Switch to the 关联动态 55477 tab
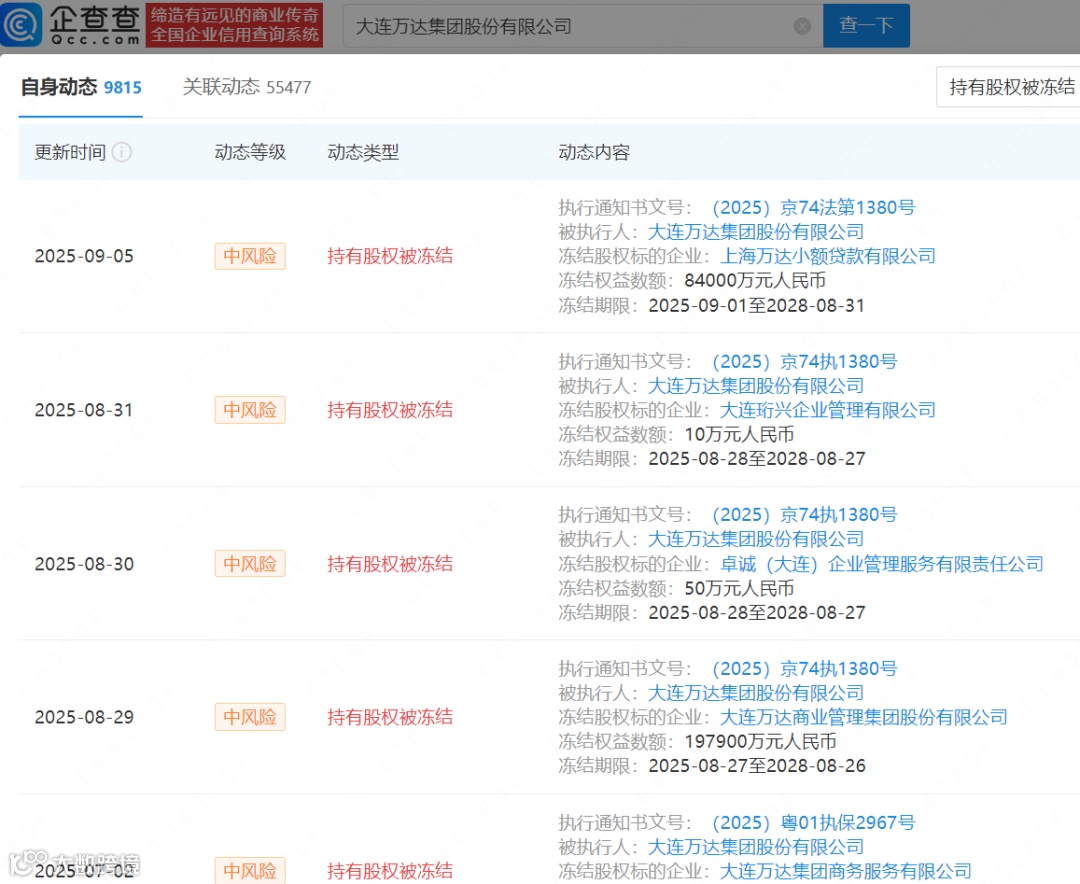1080x884 pixels. tap(247, 87)
